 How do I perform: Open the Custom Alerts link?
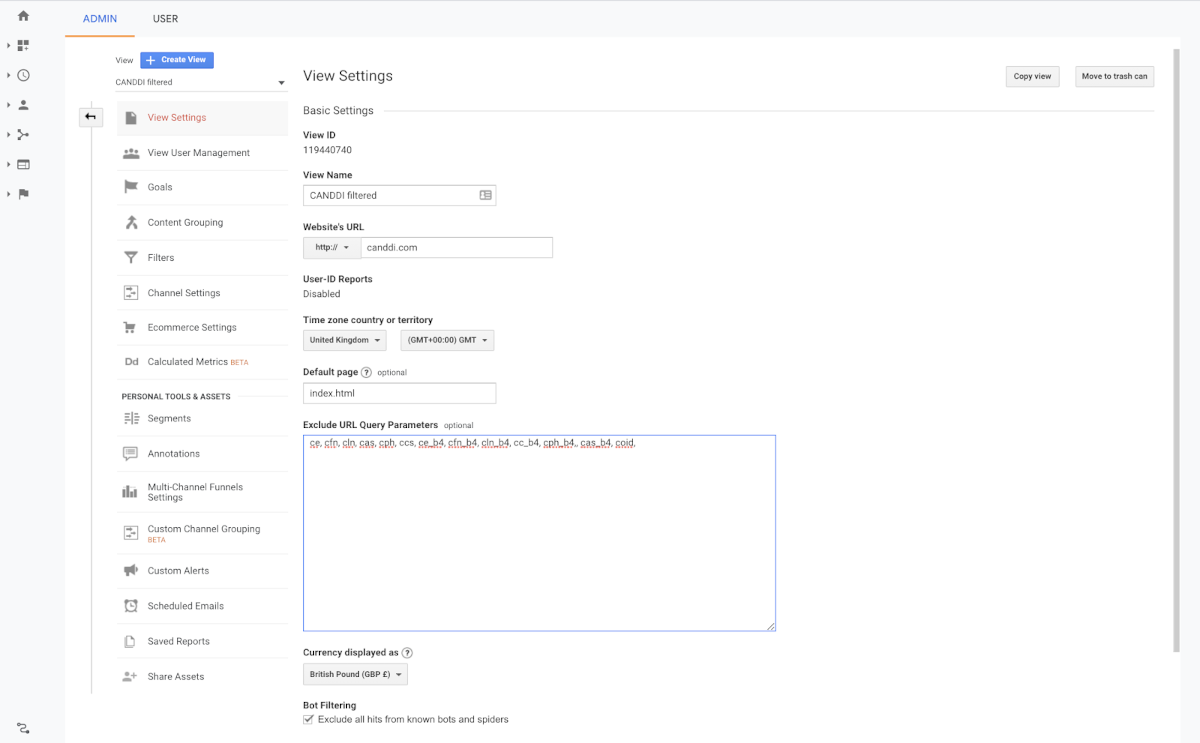[x=178, y=571]
